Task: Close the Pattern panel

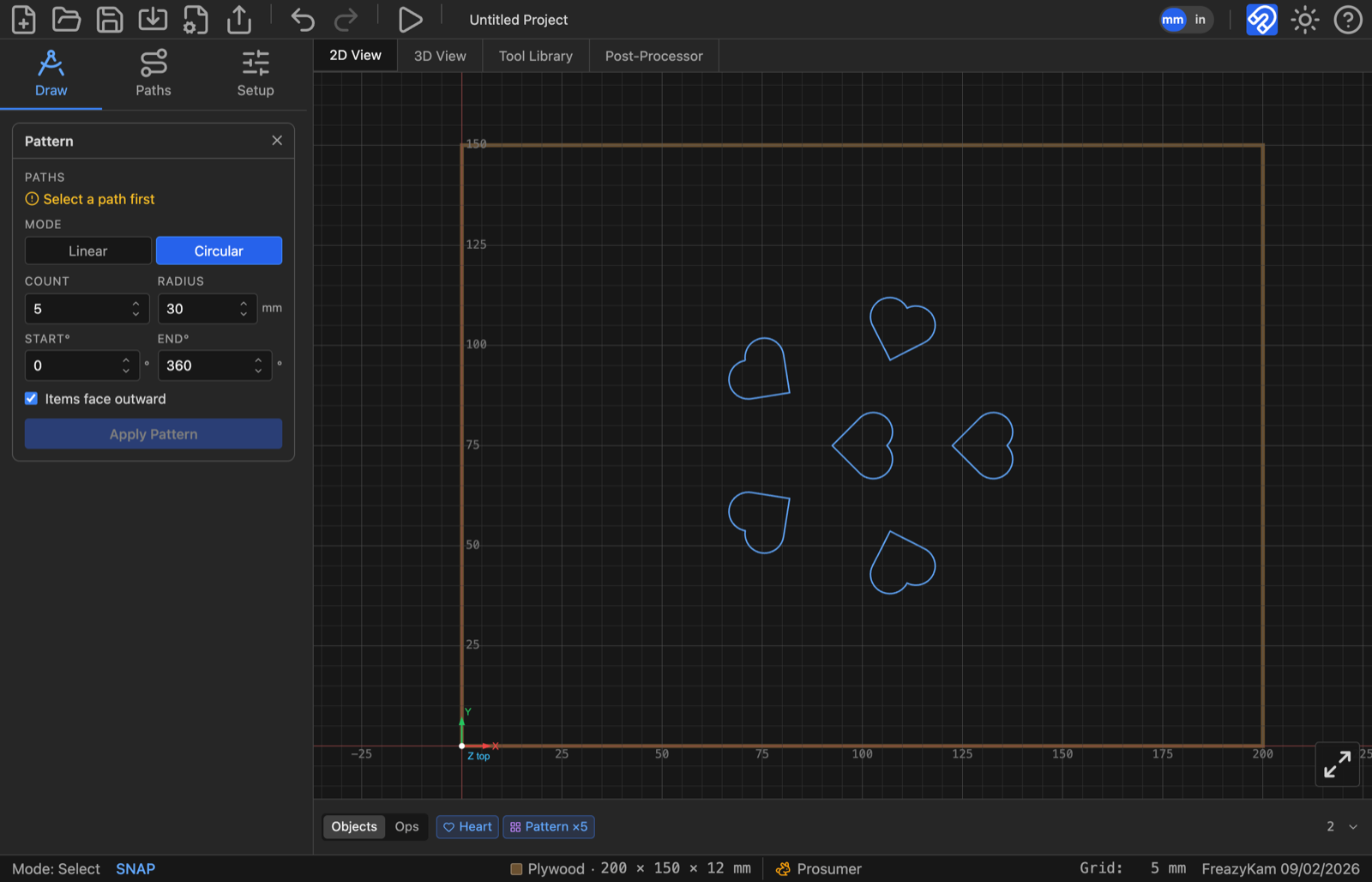Action: tap(277, 140)
